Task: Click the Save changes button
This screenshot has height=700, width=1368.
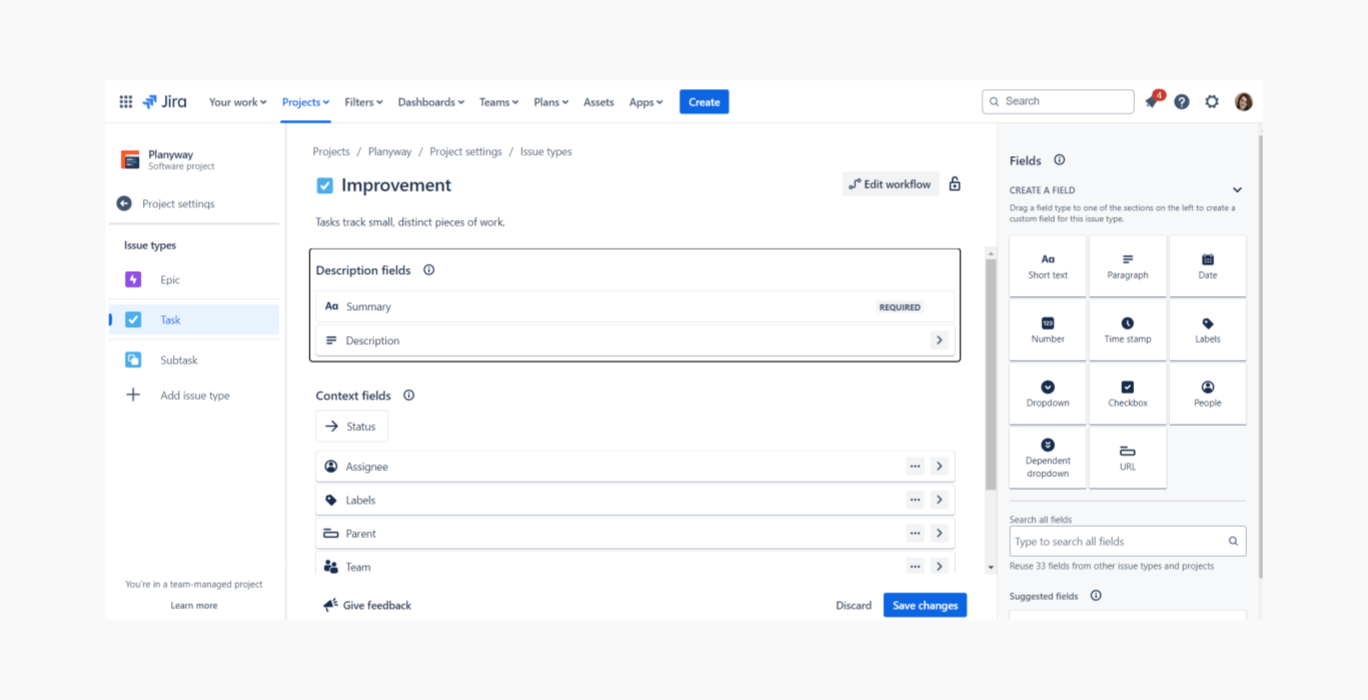Action: coord(925,606)
